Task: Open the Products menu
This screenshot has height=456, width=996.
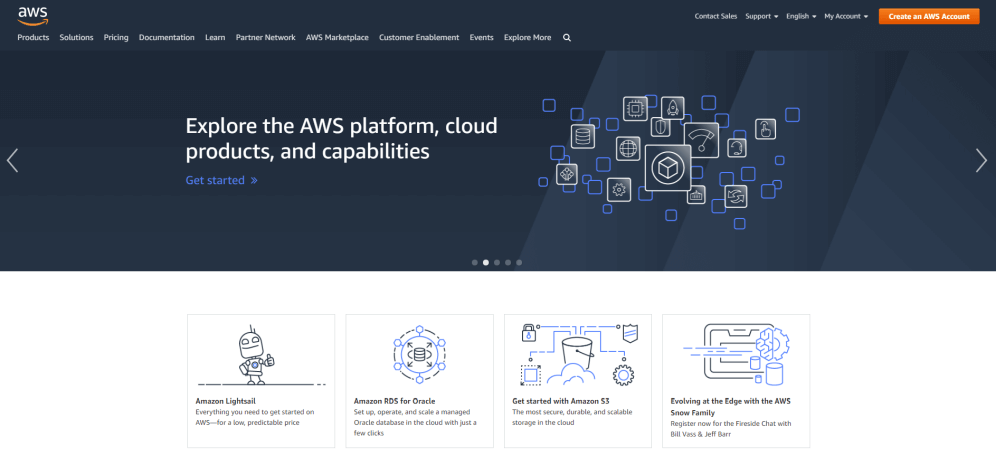Action: click(x=33, y=37)
